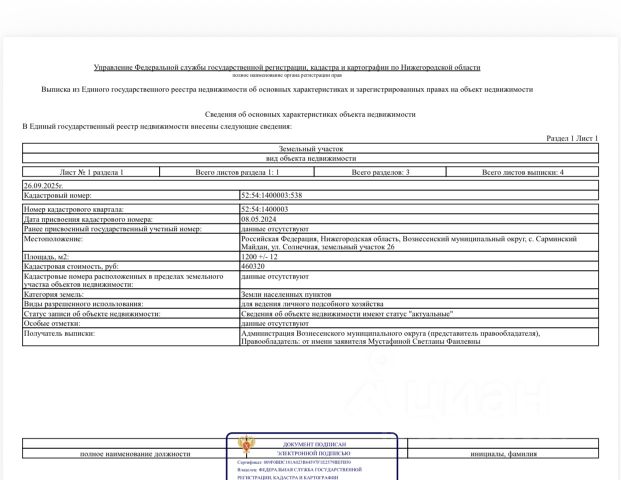
Task: Click 'ДОКУМЕНТ ПОДПИСАН' stamp heading
Action: pyautogui.click(x=314, y=444)
